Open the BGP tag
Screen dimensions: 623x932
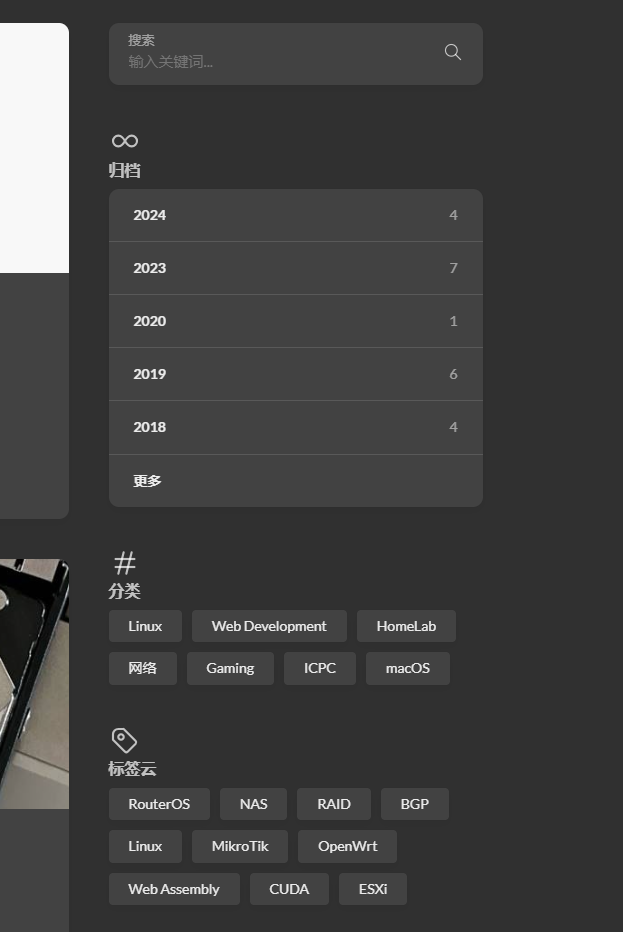414,804
